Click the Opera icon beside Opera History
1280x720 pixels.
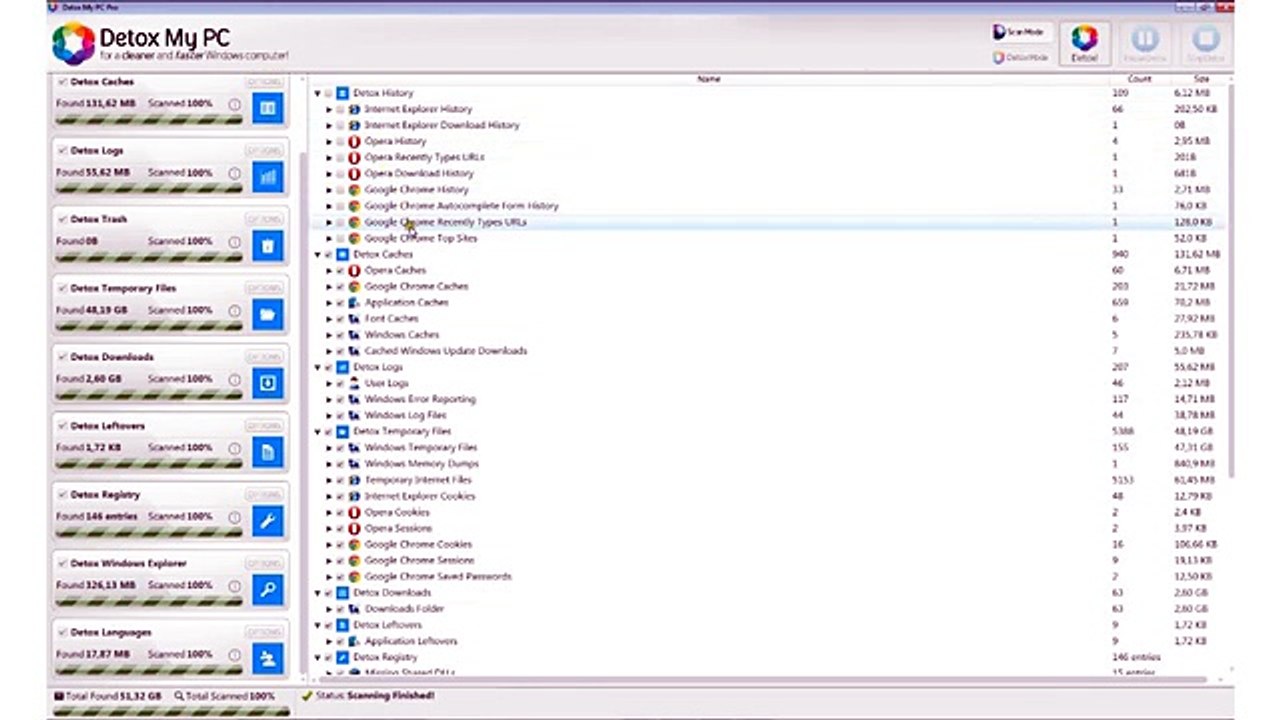[x=354, y=141]
